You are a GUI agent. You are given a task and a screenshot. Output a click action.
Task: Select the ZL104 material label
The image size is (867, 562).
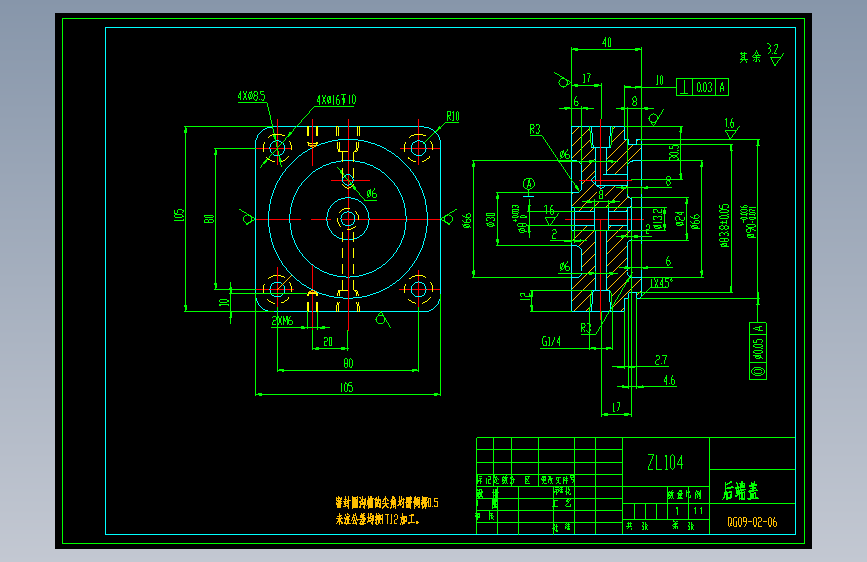click(666, 462)
